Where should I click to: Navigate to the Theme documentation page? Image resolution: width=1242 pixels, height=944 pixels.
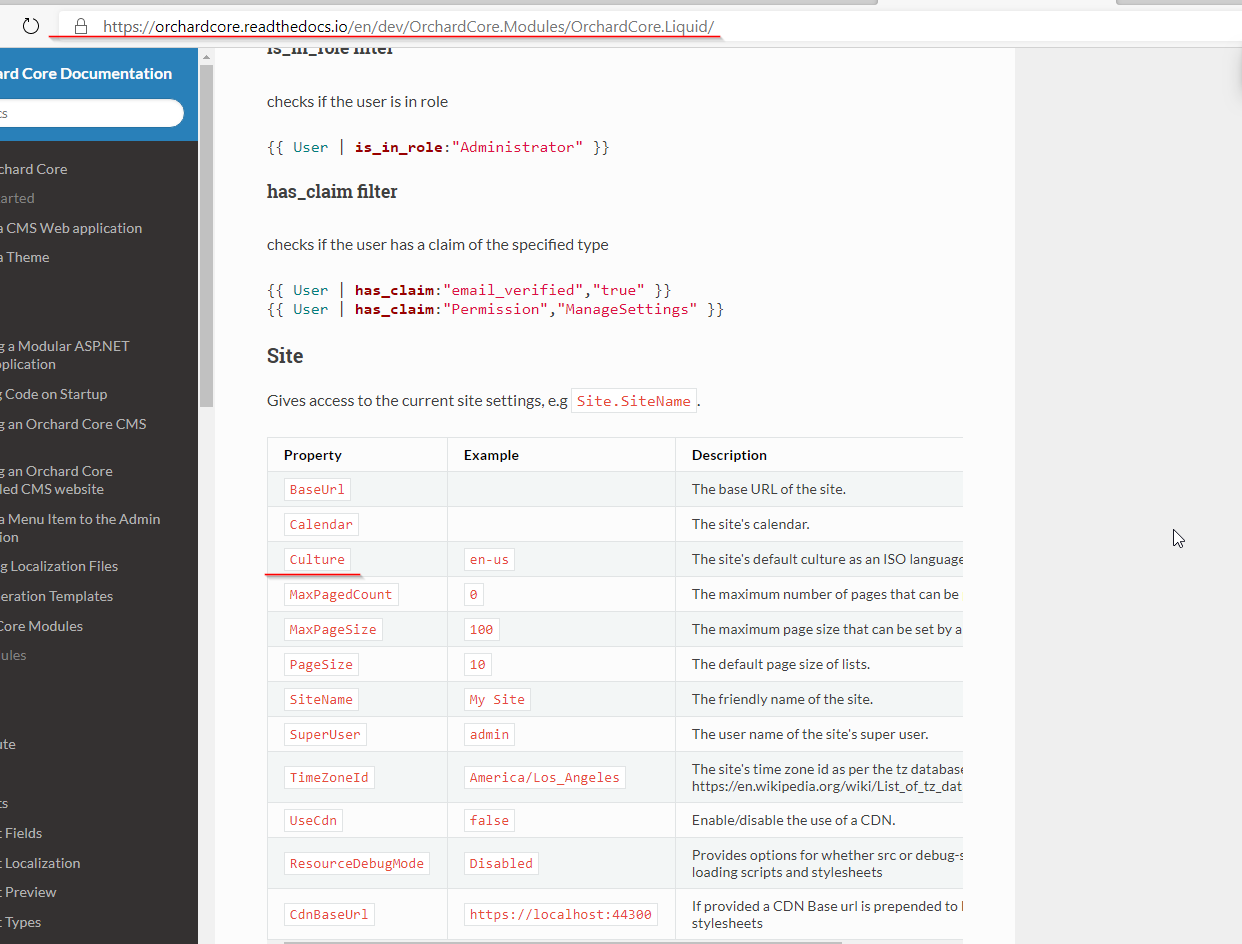[25, 257]
